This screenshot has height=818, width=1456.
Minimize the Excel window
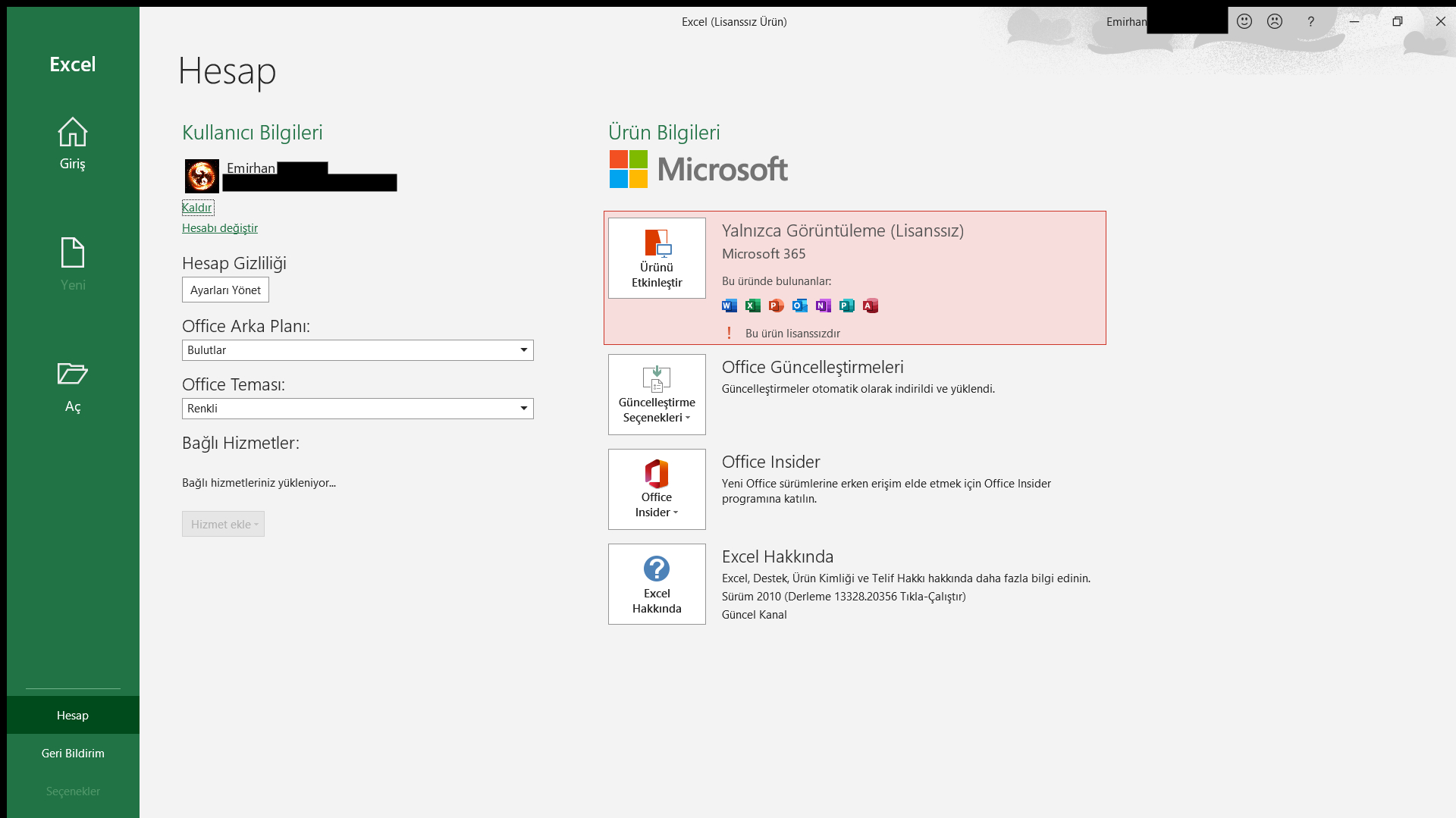point(1354,21)
